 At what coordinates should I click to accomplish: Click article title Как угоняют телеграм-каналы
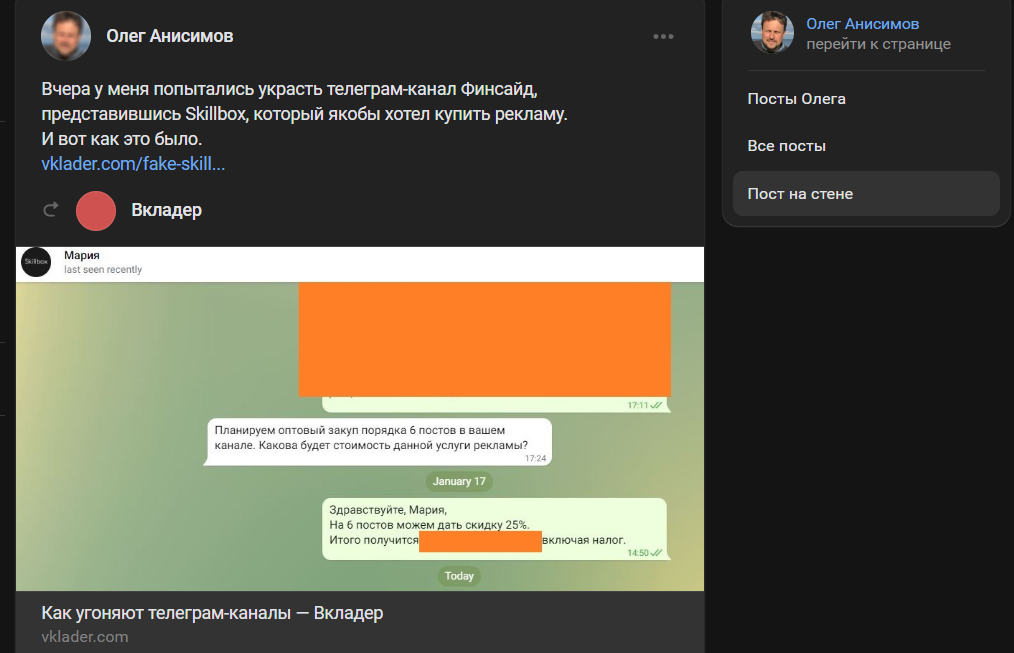click(212, 612)
